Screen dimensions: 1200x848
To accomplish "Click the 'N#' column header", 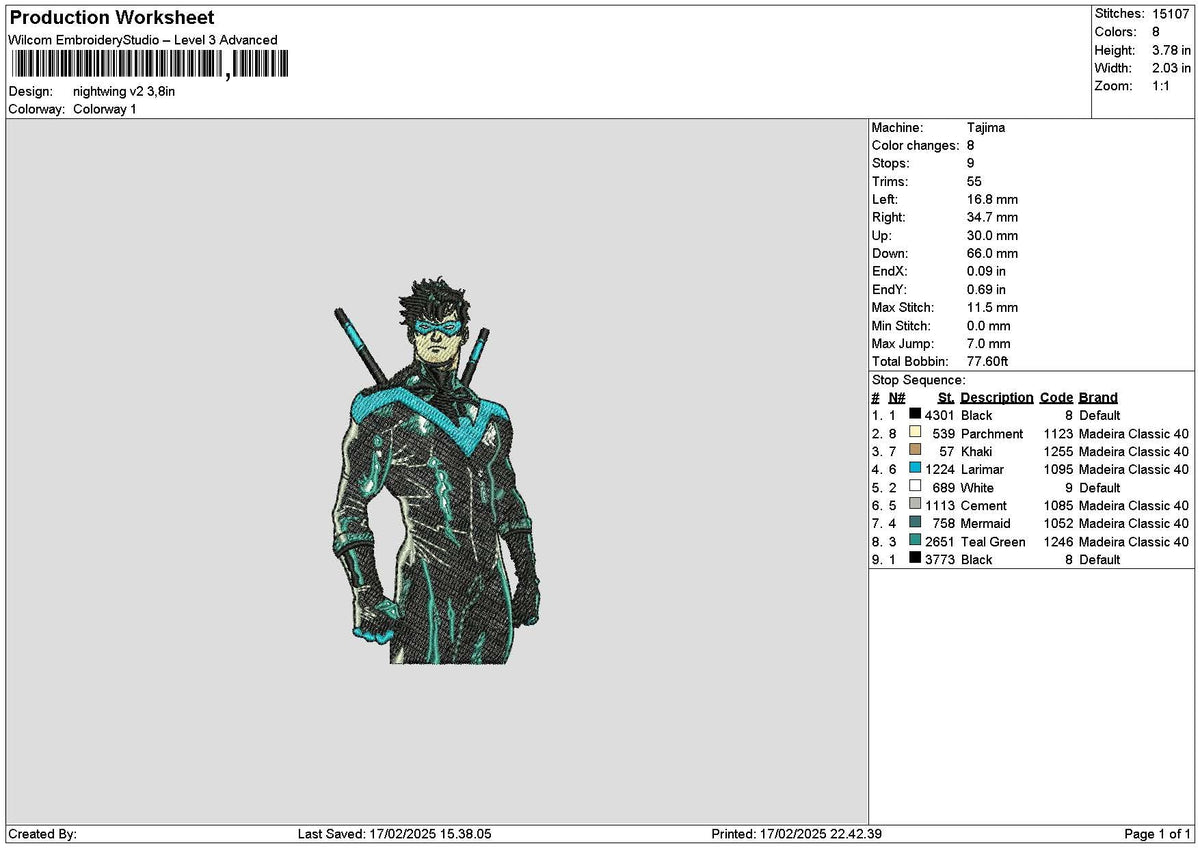I will tap(896, 397).
